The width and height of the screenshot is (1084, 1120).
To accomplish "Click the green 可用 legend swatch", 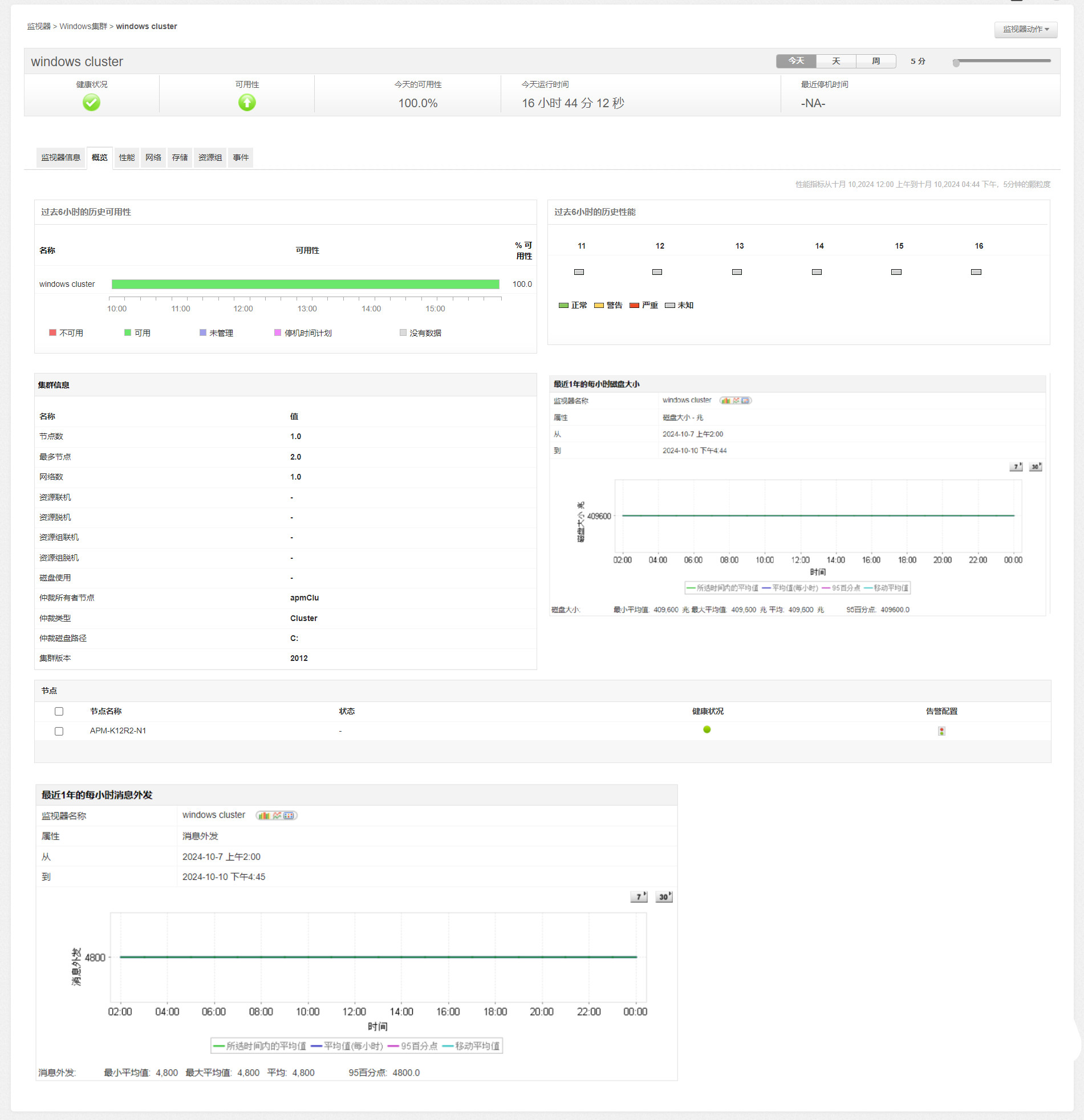I will click(128, 332).
